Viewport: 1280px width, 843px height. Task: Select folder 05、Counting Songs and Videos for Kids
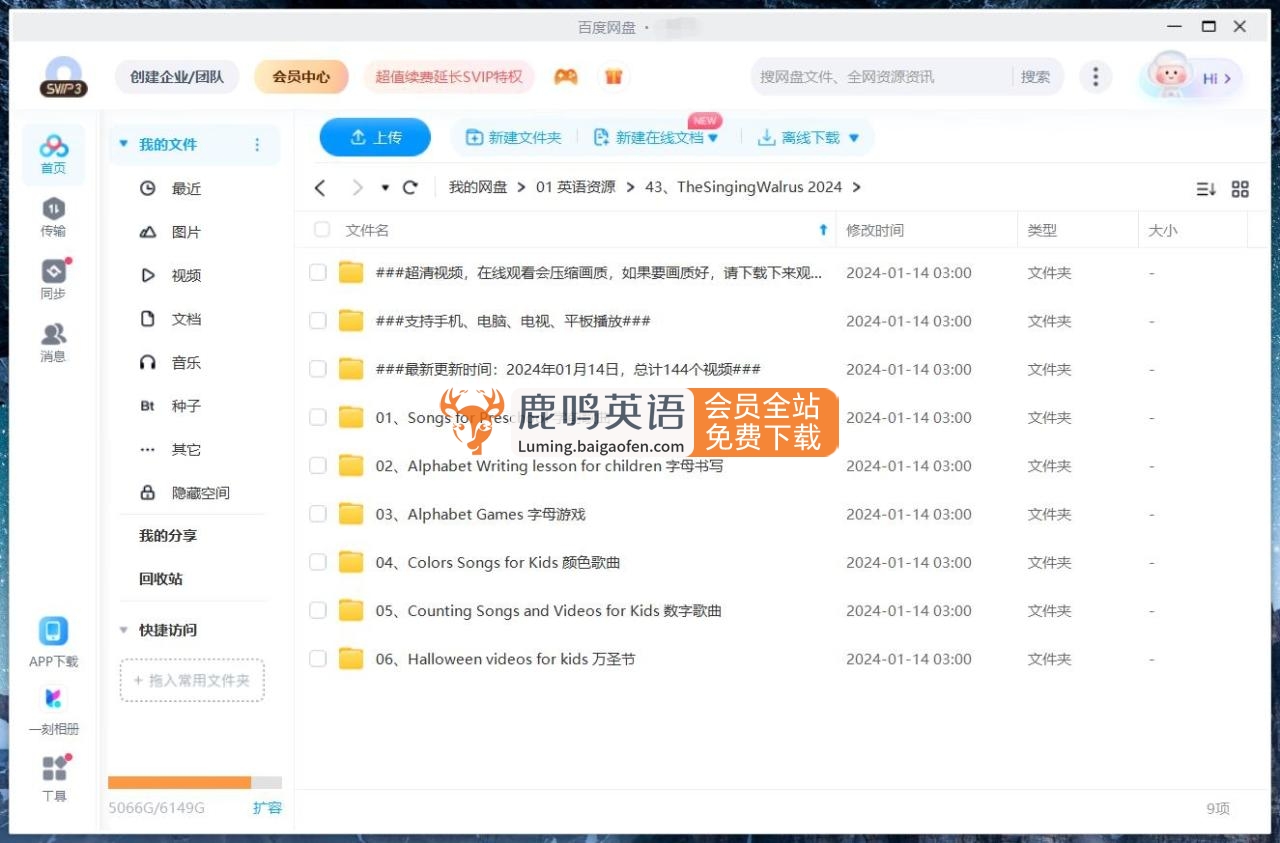pos(549,611)
